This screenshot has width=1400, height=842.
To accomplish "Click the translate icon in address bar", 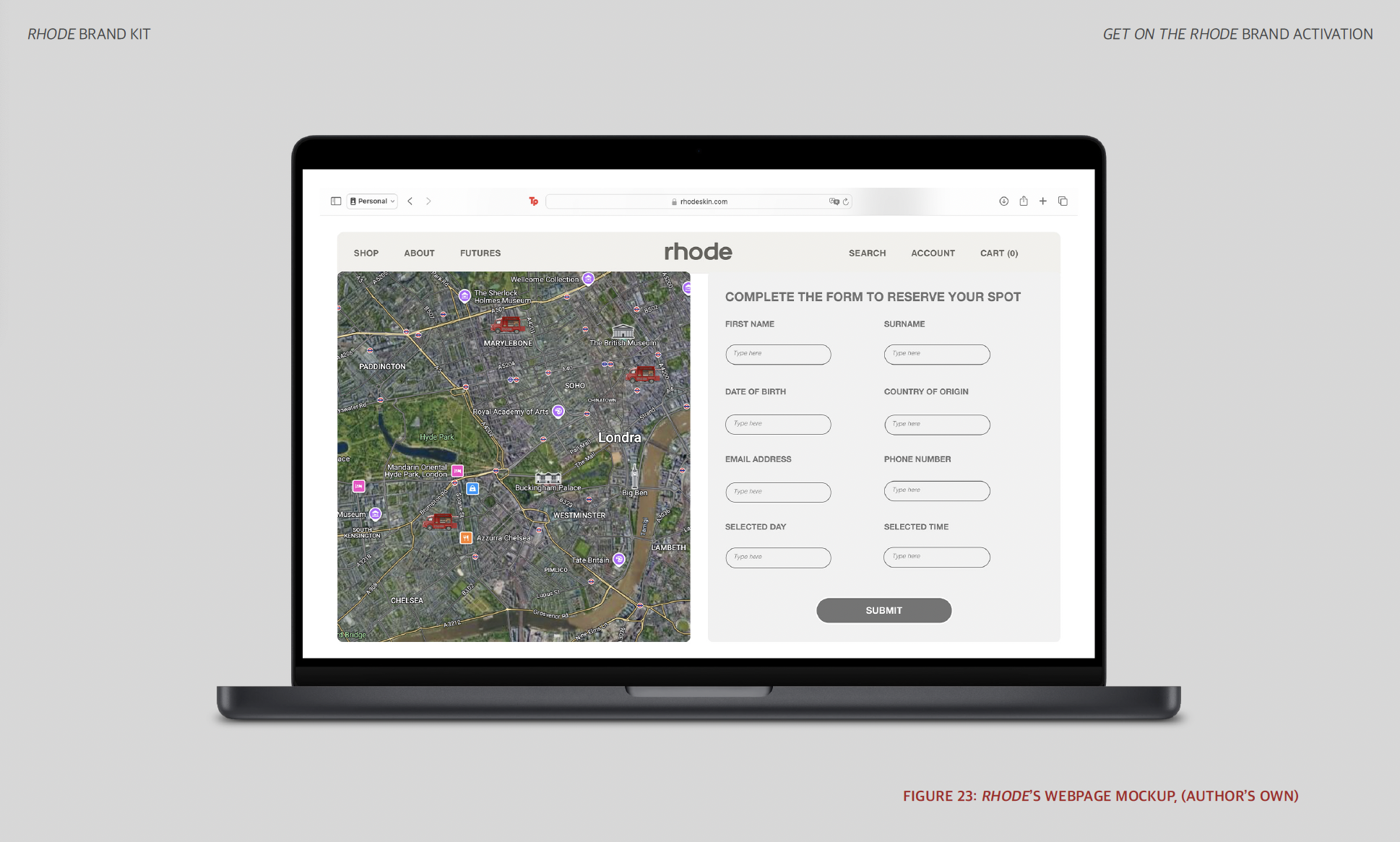I will [834, 201].
